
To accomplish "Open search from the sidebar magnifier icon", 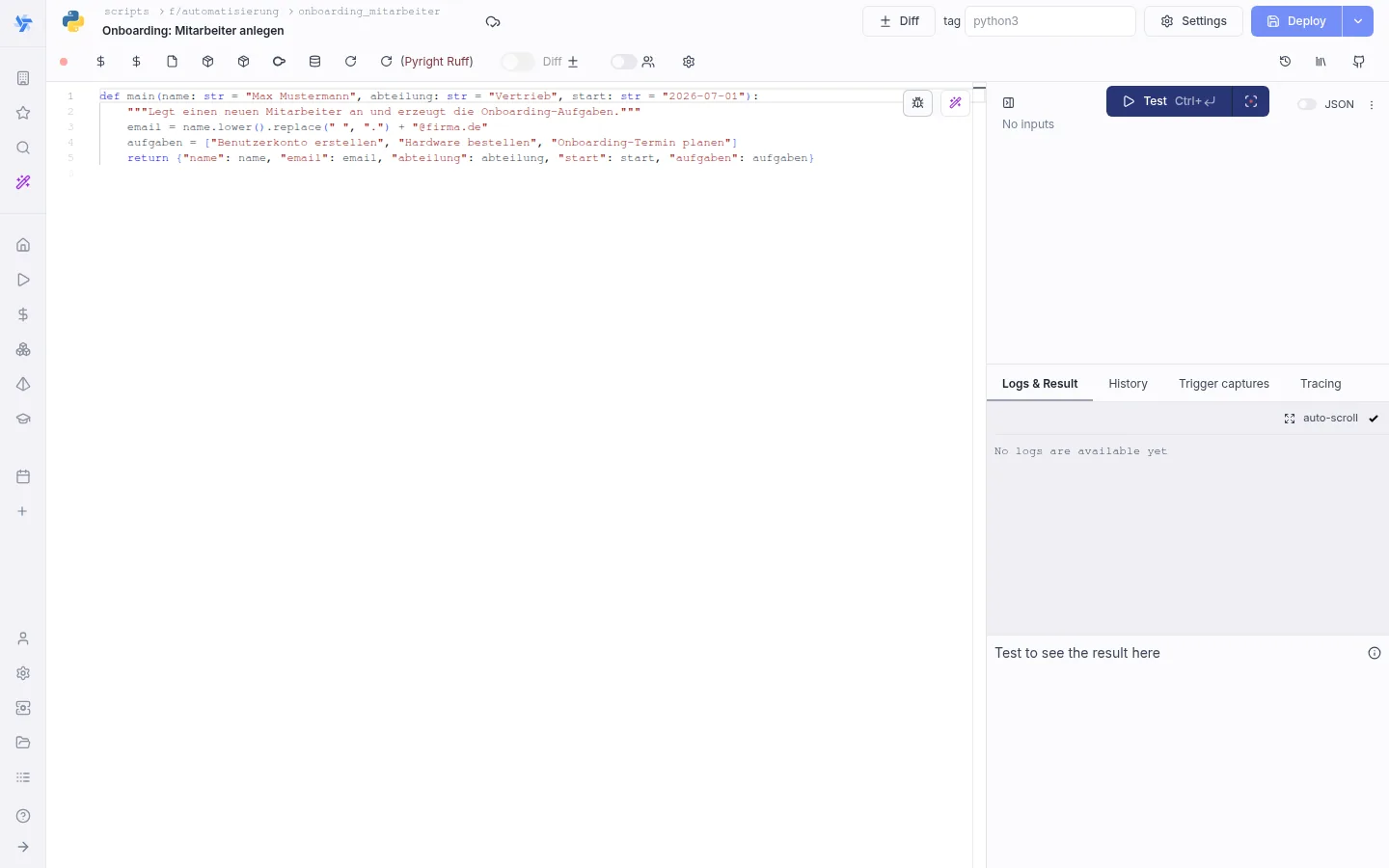I will [x=23, y=148].
